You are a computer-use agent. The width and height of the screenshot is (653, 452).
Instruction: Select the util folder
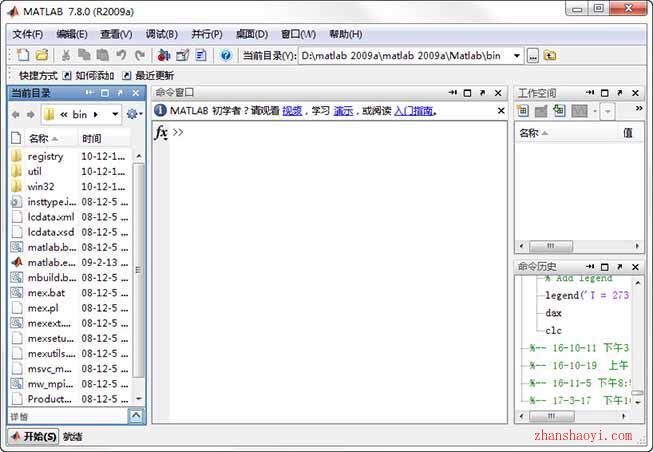pyautogui.click(x=35, y=172)
